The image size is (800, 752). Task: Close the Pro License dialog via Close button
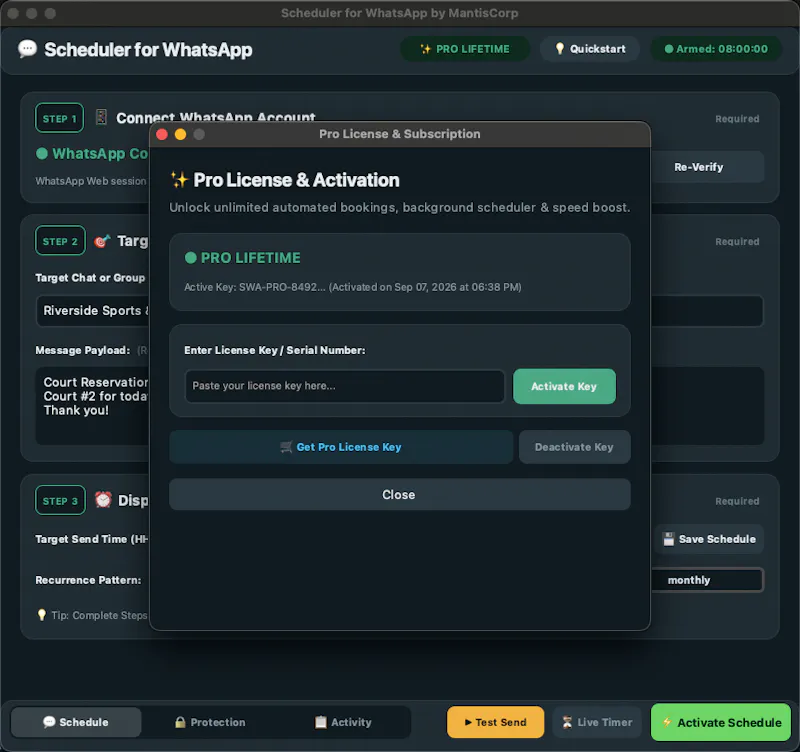[399, 494]
